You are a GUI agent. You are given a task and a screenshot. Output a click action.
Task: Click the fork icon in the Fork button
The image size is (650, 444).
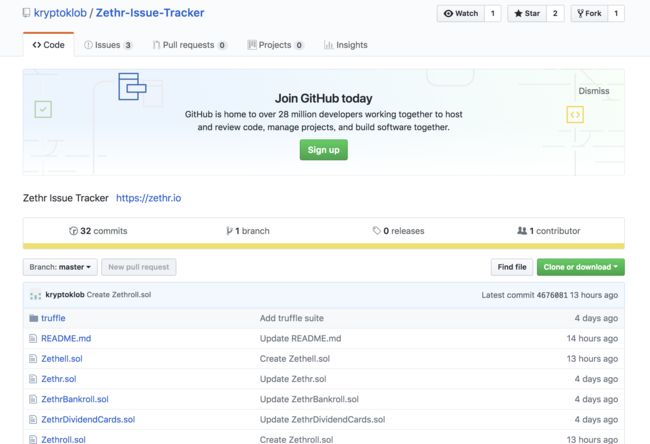pyautogui.click(x=580, y=13)
